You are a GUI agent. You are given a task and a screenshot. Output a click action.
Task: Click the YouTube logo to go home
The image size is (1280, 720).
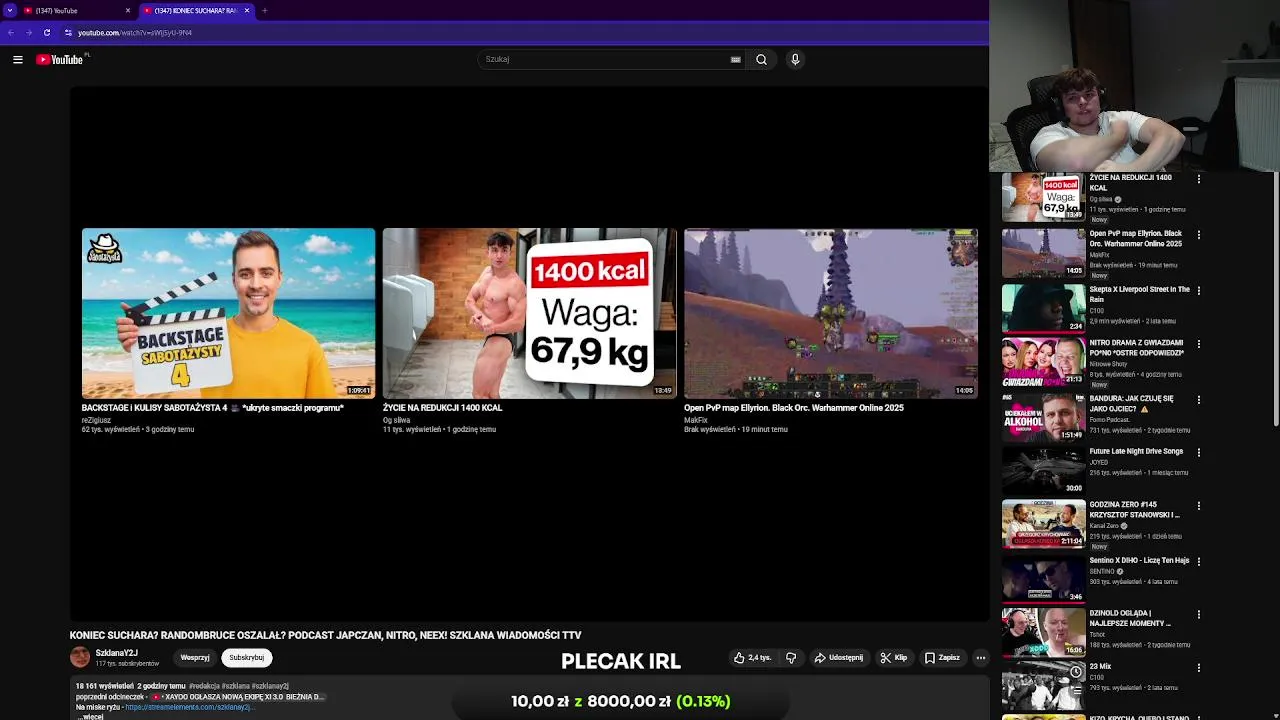pos(60,59)
